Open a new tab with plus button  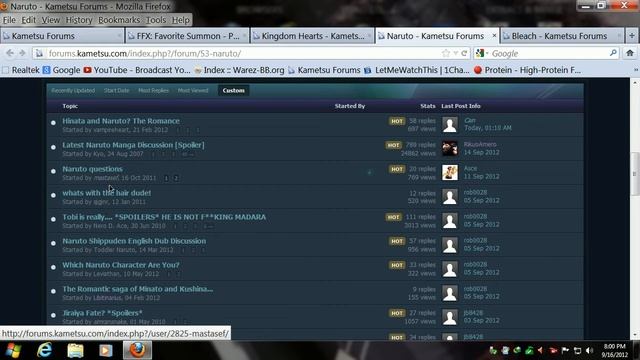631,36
